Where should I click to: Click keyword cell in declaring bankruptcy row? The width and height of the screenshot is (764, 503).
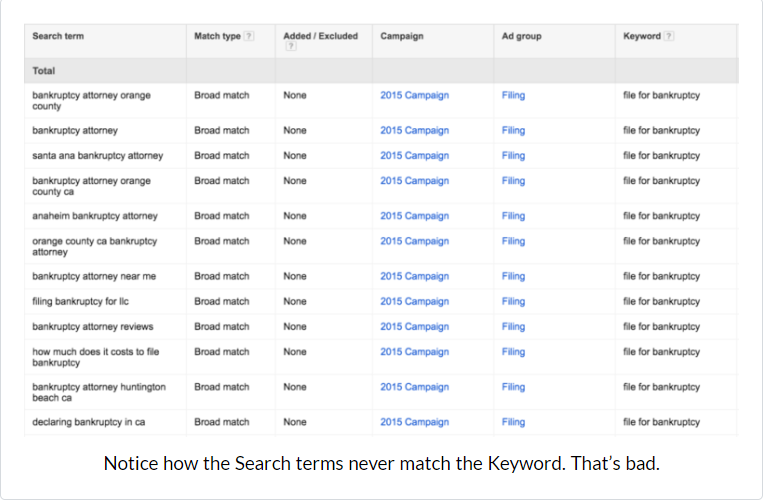click(x=661, y=422)
